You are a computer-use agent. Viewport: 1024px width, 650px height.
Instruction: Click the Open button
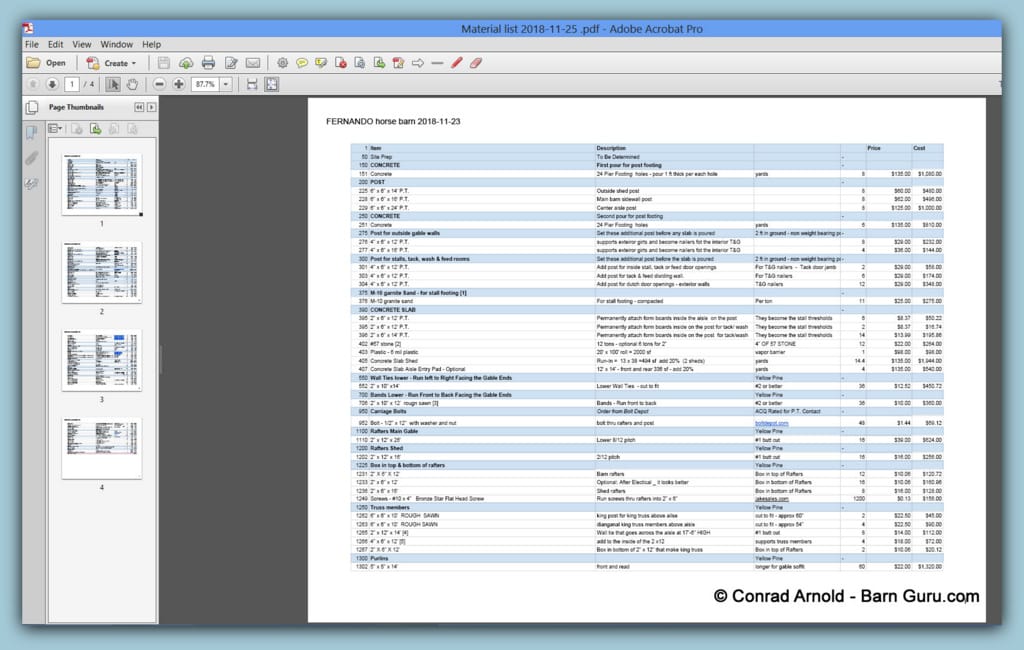point(46,63)
